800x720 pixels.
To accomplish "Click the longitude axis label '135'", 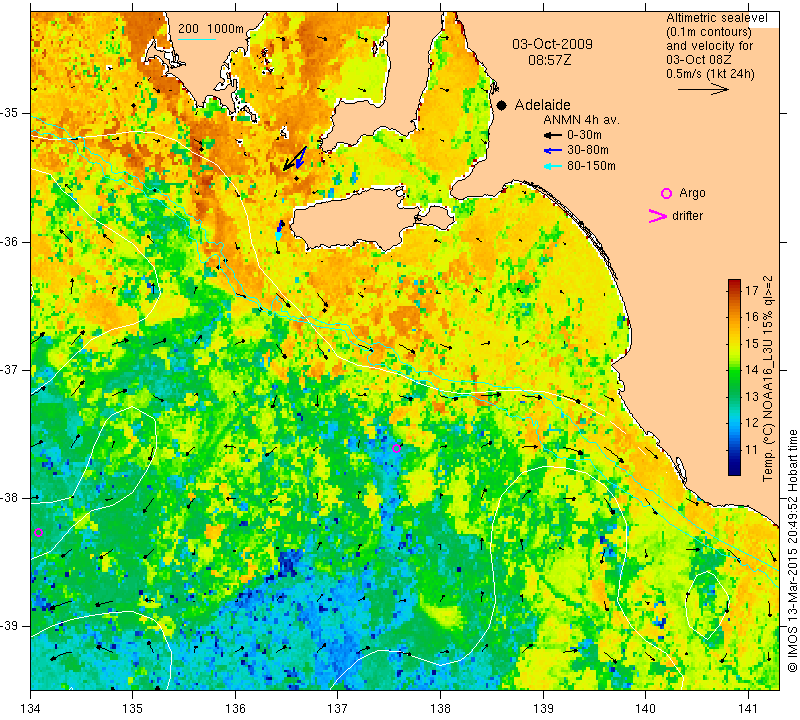I will (x=133, y=709).
